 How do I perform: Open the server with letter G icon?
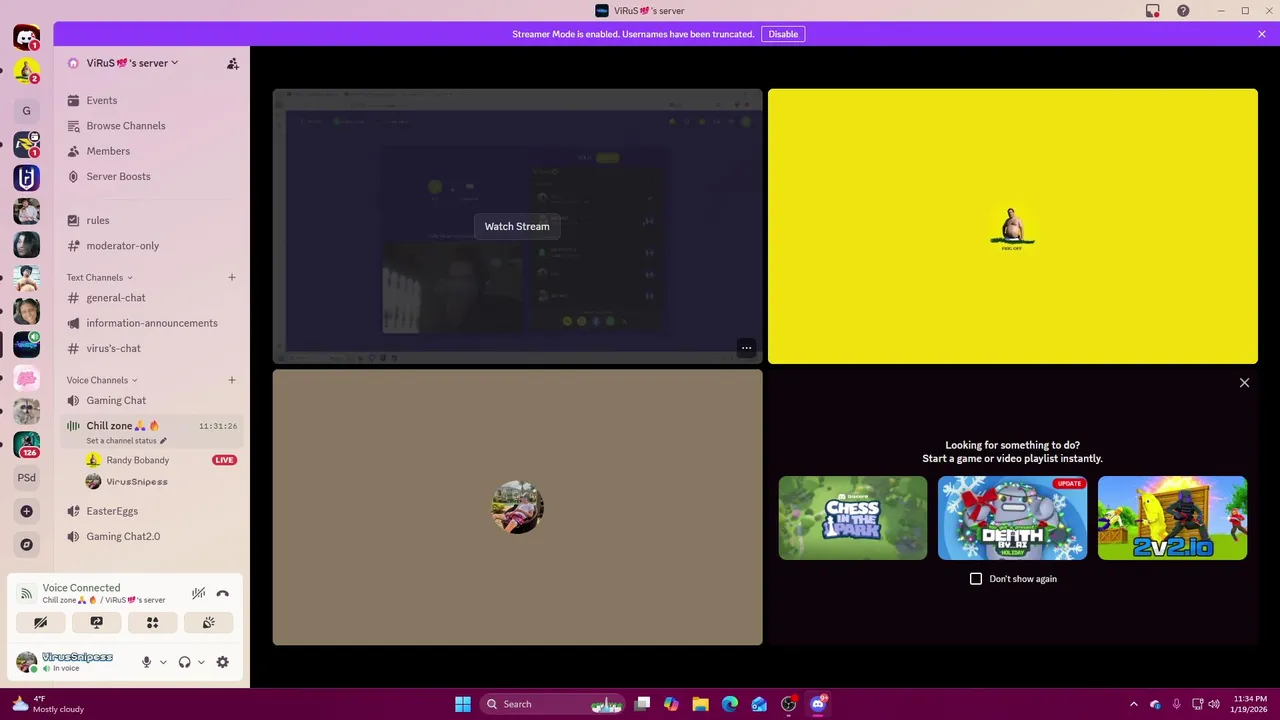click(x=27, y=111)
